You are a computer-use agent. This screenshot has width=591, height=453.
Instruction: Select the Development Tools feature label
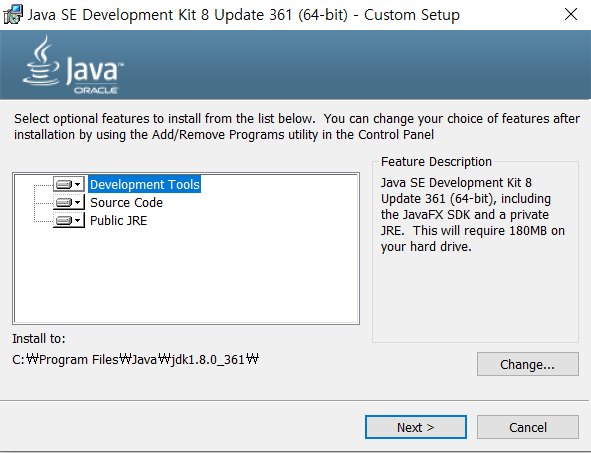pyautogui.click(x=144, y=184)
